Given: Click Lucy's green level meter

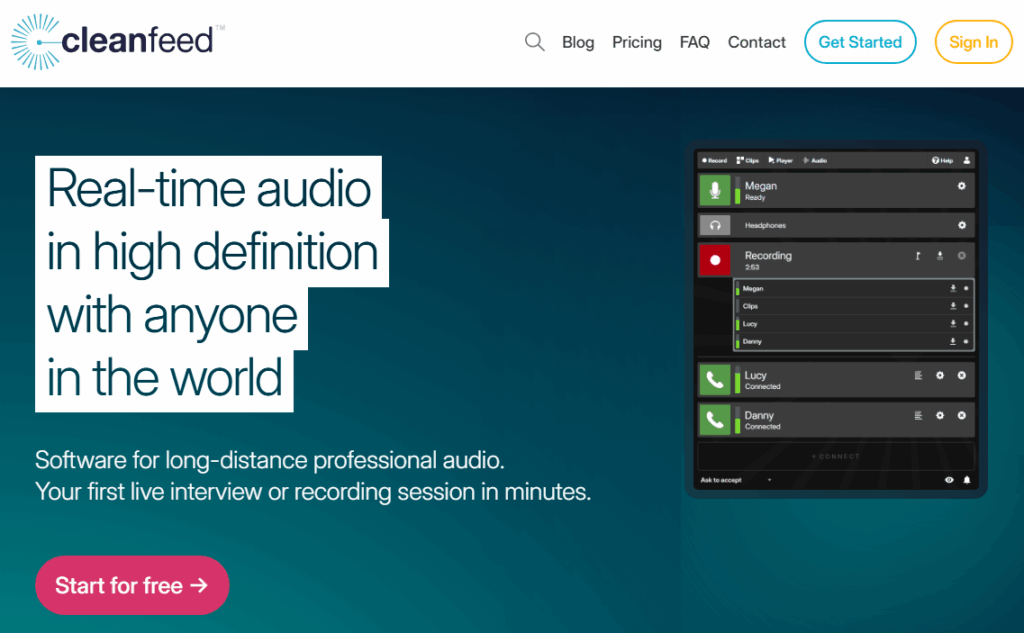Looking at the screenshot, I should click(737, 380).
